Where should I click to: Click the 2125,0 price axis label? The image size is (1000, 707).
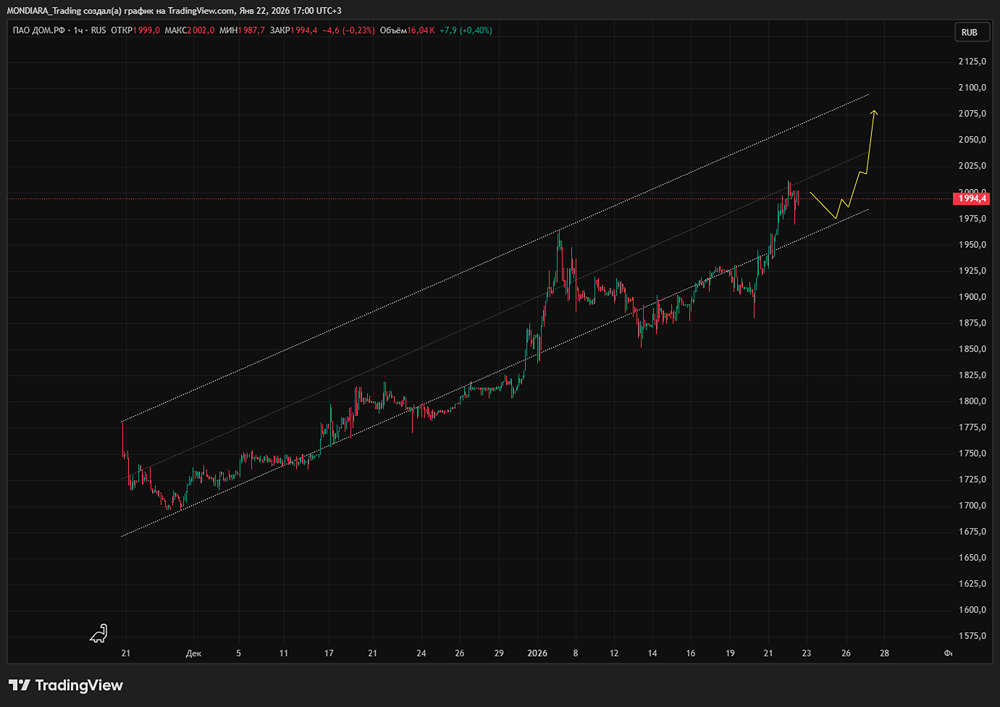972,62
